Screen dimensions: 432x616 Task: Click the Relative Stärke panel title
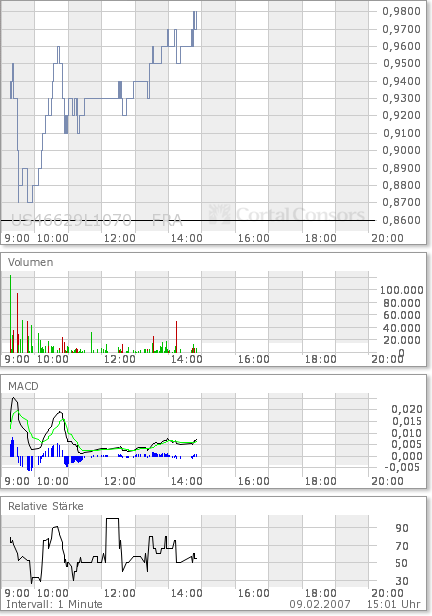46,506
